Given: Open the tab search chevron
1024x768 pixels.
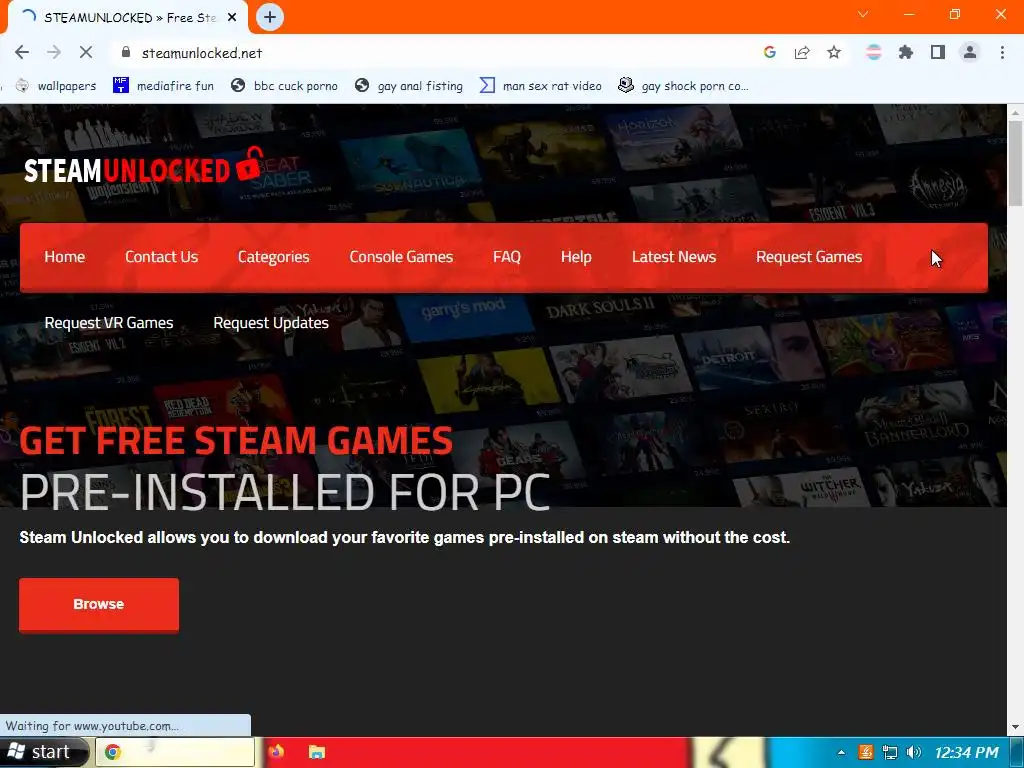Looking at the screenshot, I should pyautogui.click(x=863, y=14).
